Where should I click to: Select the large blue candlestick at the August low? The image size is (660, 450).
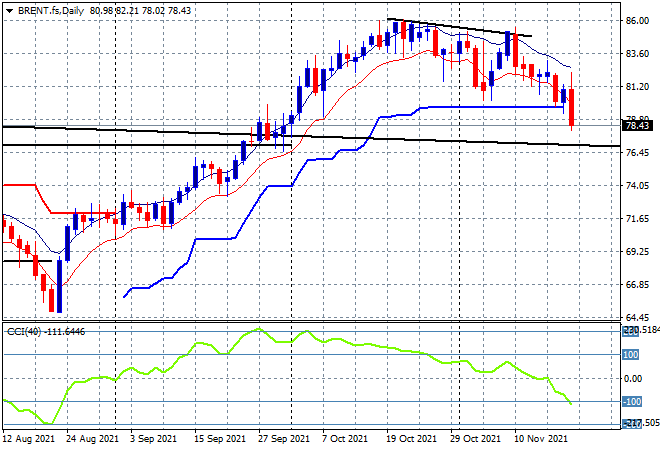click(59, 286)
